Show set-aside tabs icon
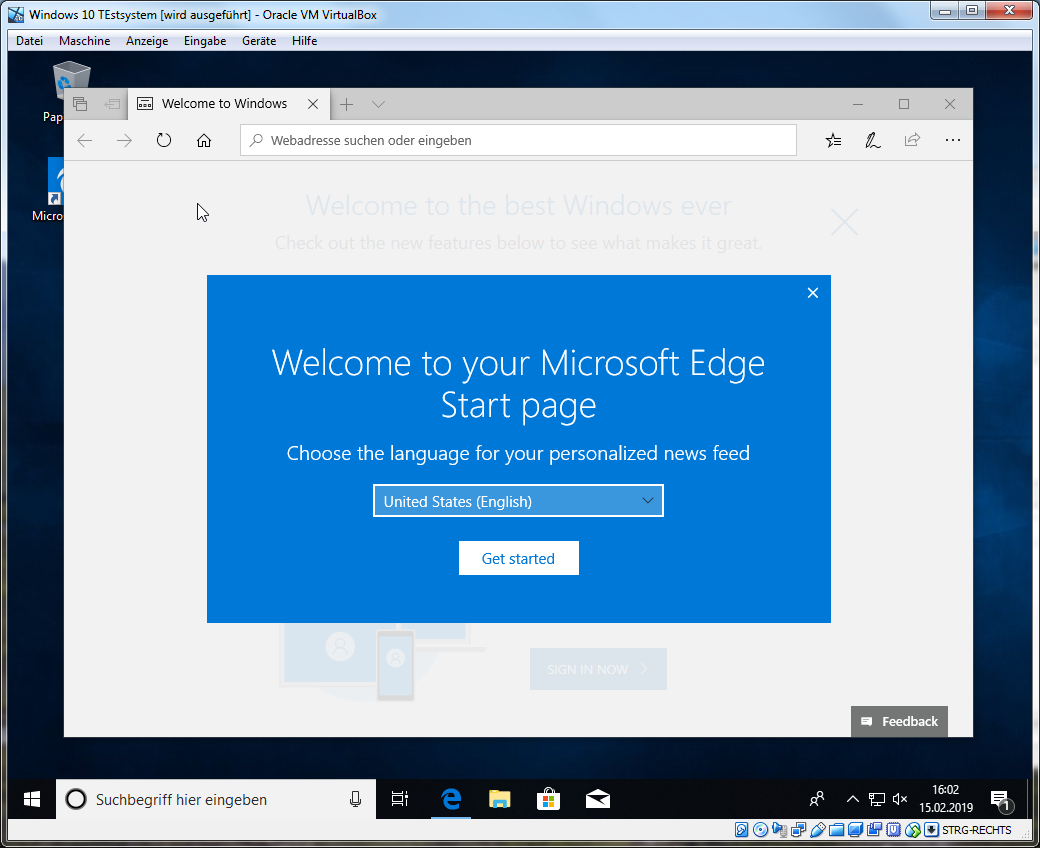Image resolution: width=1040 pixels, height=848 pixels. [81, 104]
